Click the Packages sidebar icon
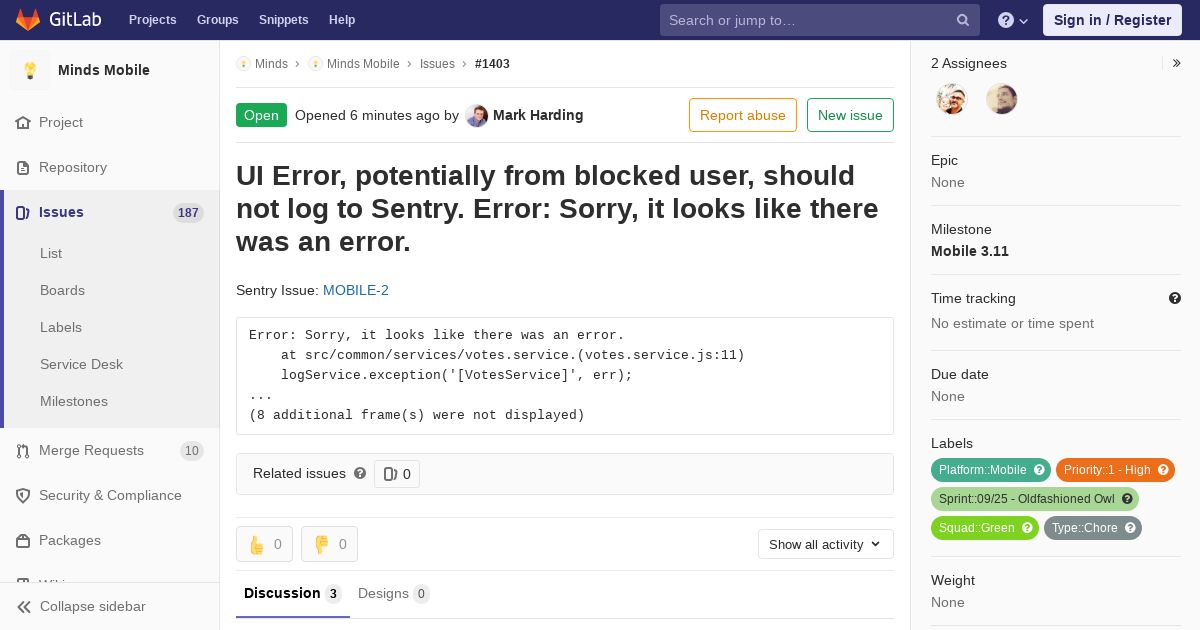The height and width of the screenshot is (630, 1200). [23, 541]
